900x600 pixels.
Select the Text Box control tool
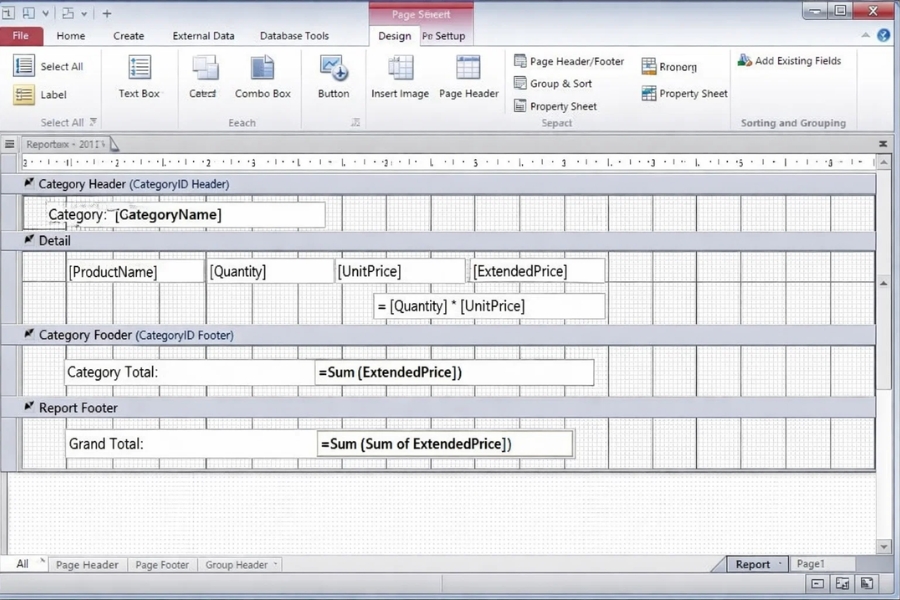pos(139,77)
